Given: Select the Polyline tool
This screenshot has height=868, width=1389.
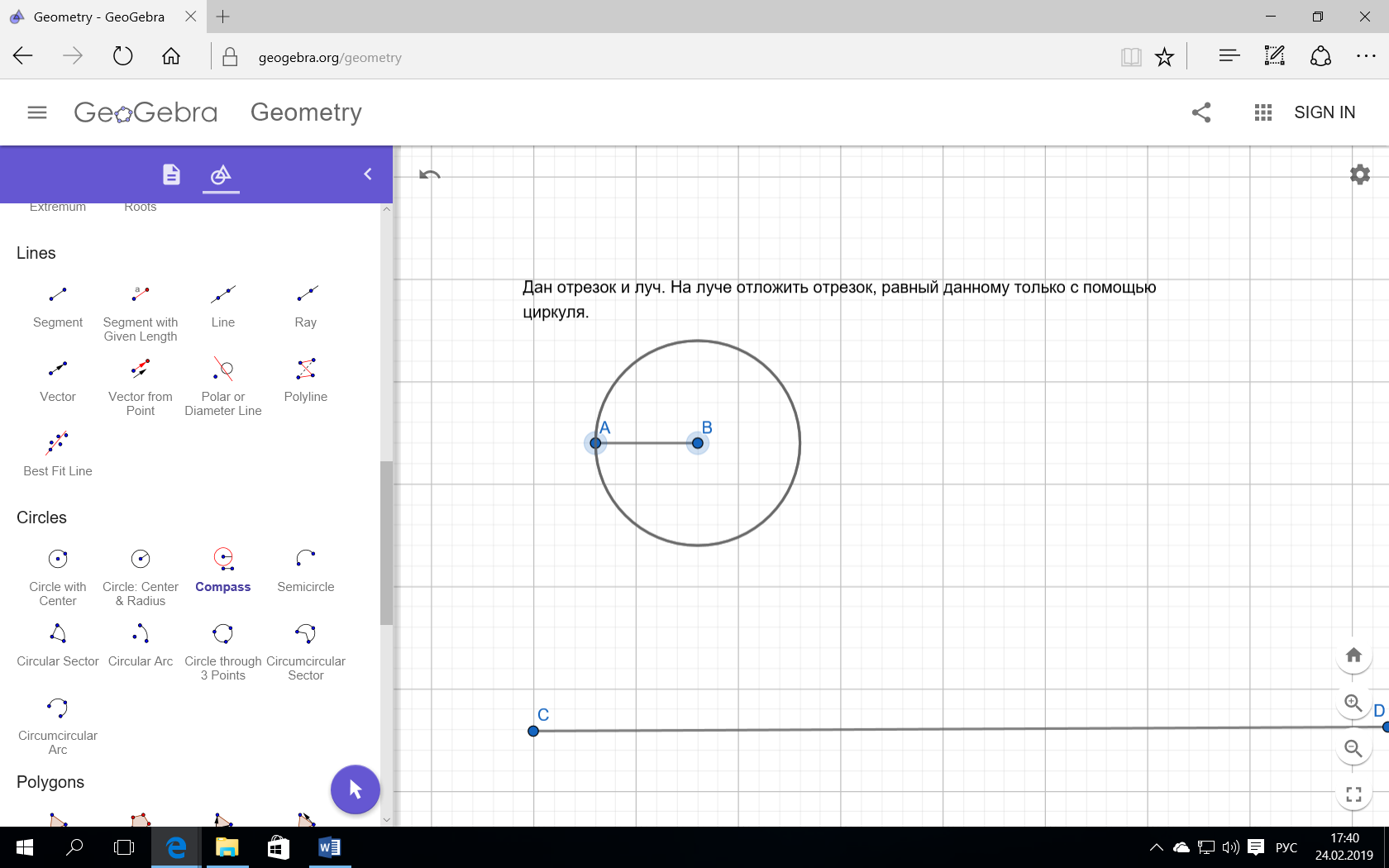Looking at the screenshot, I should [306, 380].
